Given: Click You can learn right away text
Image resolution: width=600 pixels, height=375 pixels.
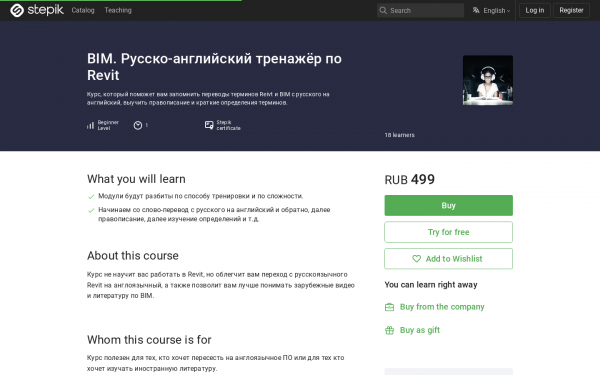Looking at the screenshot, I should pos(431,285).
